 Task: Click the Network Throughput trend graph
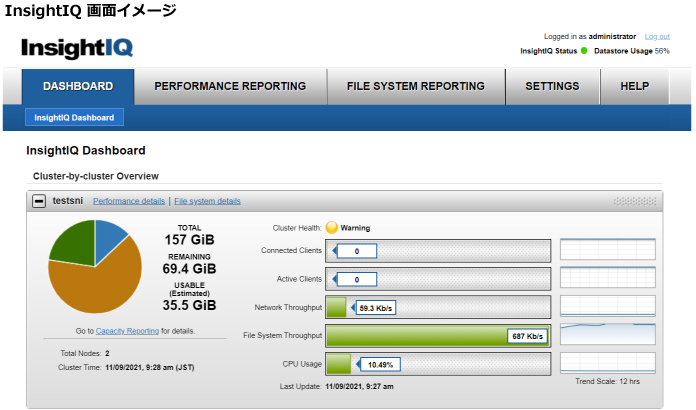point(607,307)
